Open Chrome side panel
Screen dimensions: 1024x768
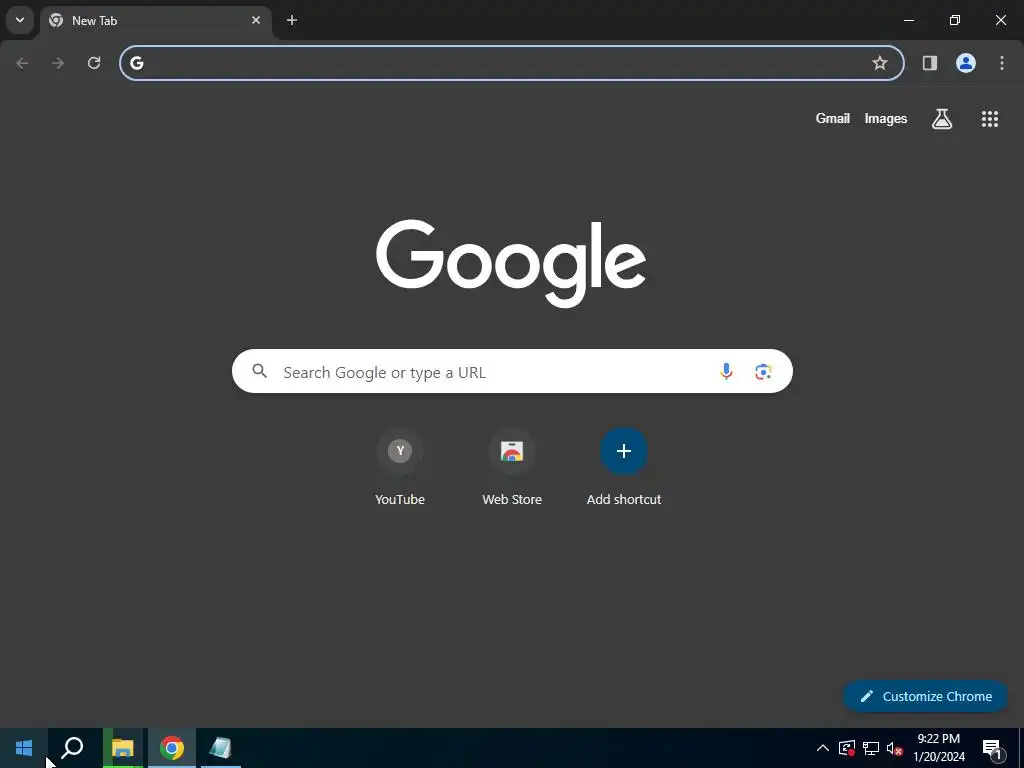click(x=930, y=63)
